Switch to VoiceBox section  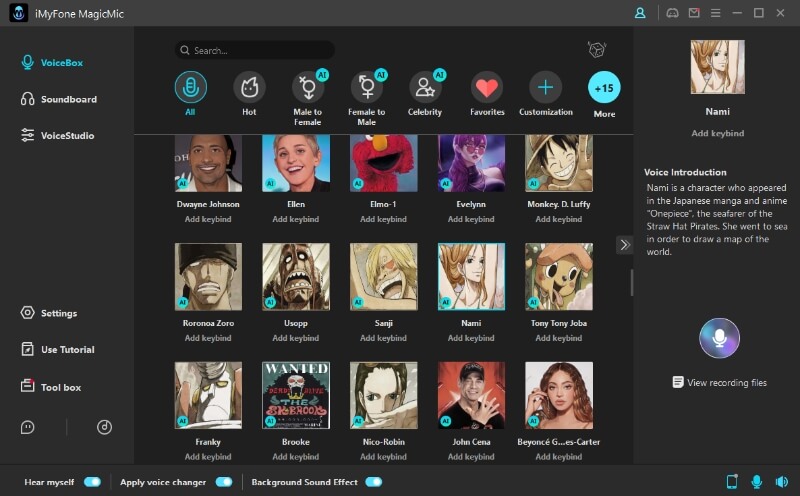coord(52,63)
